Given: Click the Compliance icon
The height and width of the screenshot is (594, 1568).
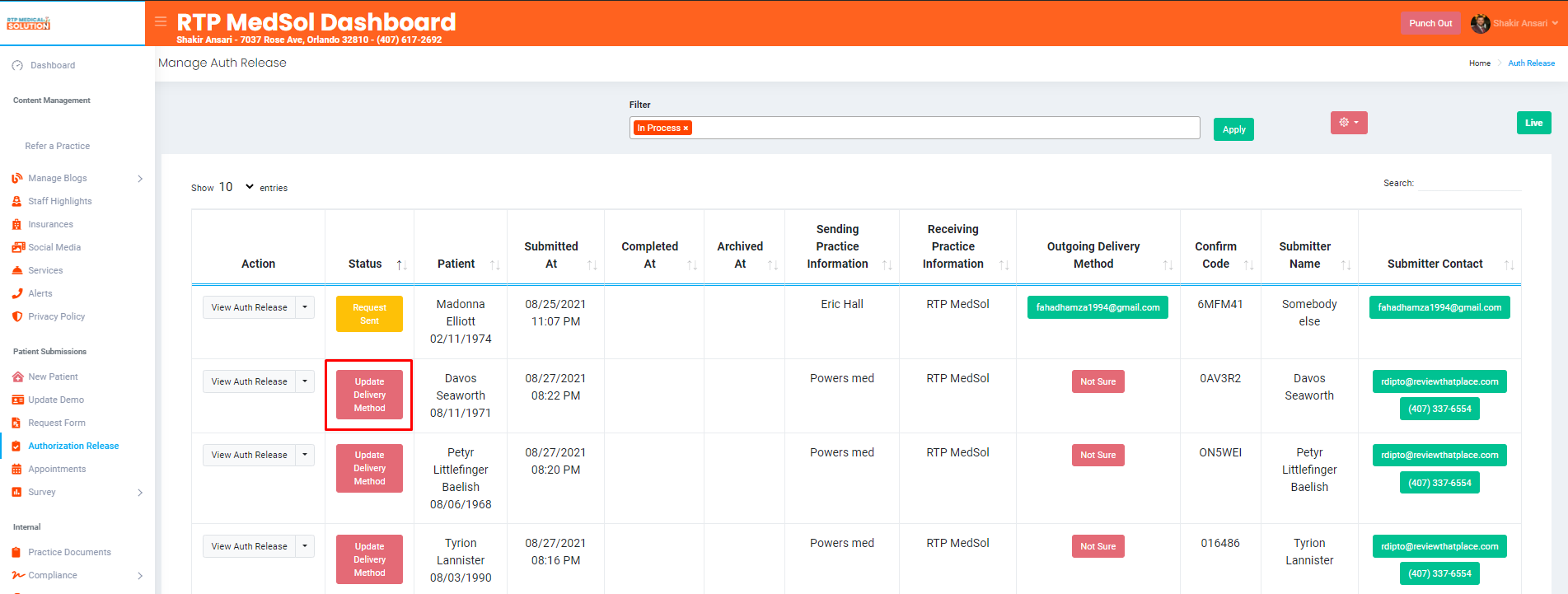Looking at the screenshot, I should coord(18,575).
